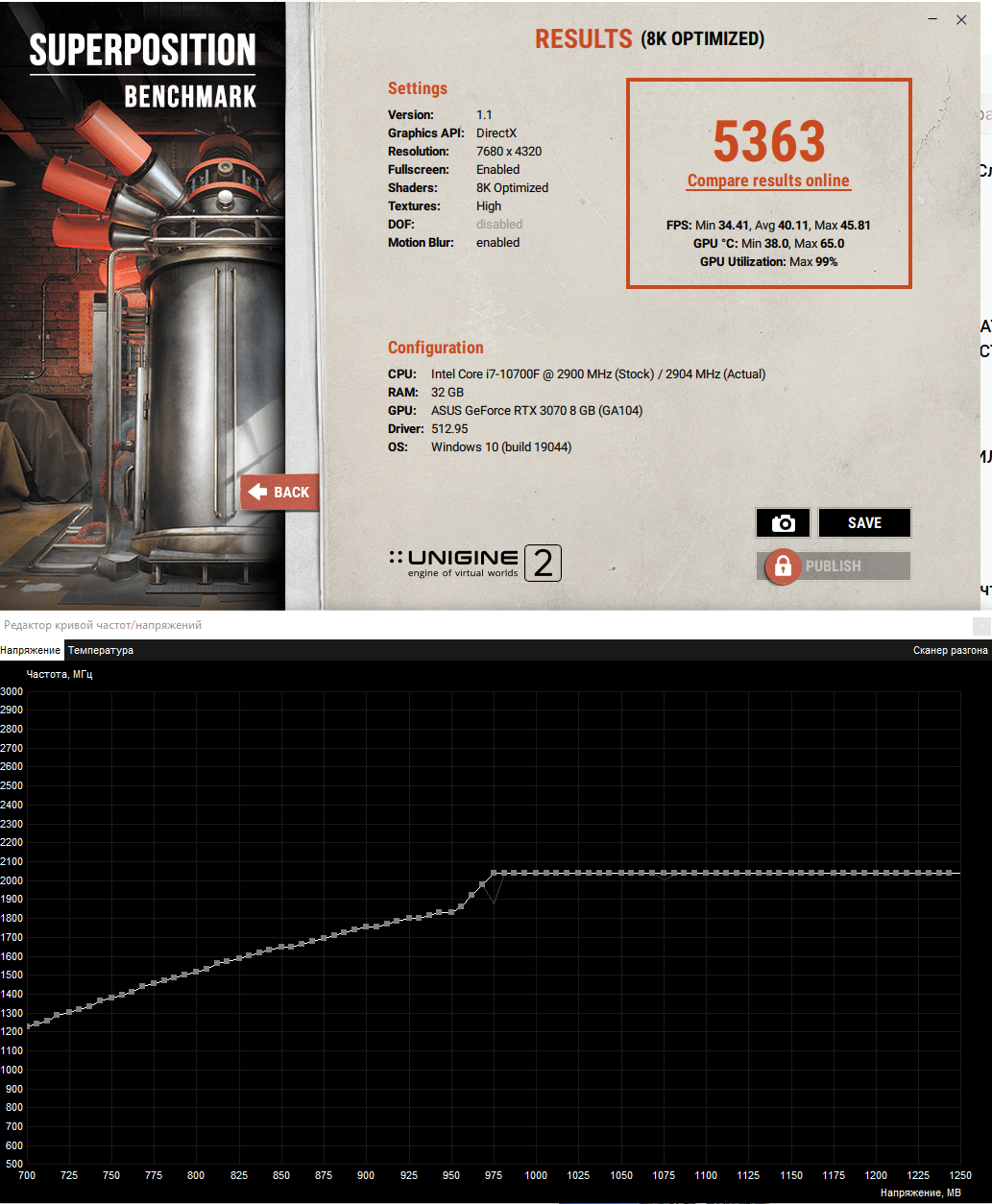The height and width of the screenshot is (1204, 992).
Task: Click the RESULTS heading
Action: 583,39
